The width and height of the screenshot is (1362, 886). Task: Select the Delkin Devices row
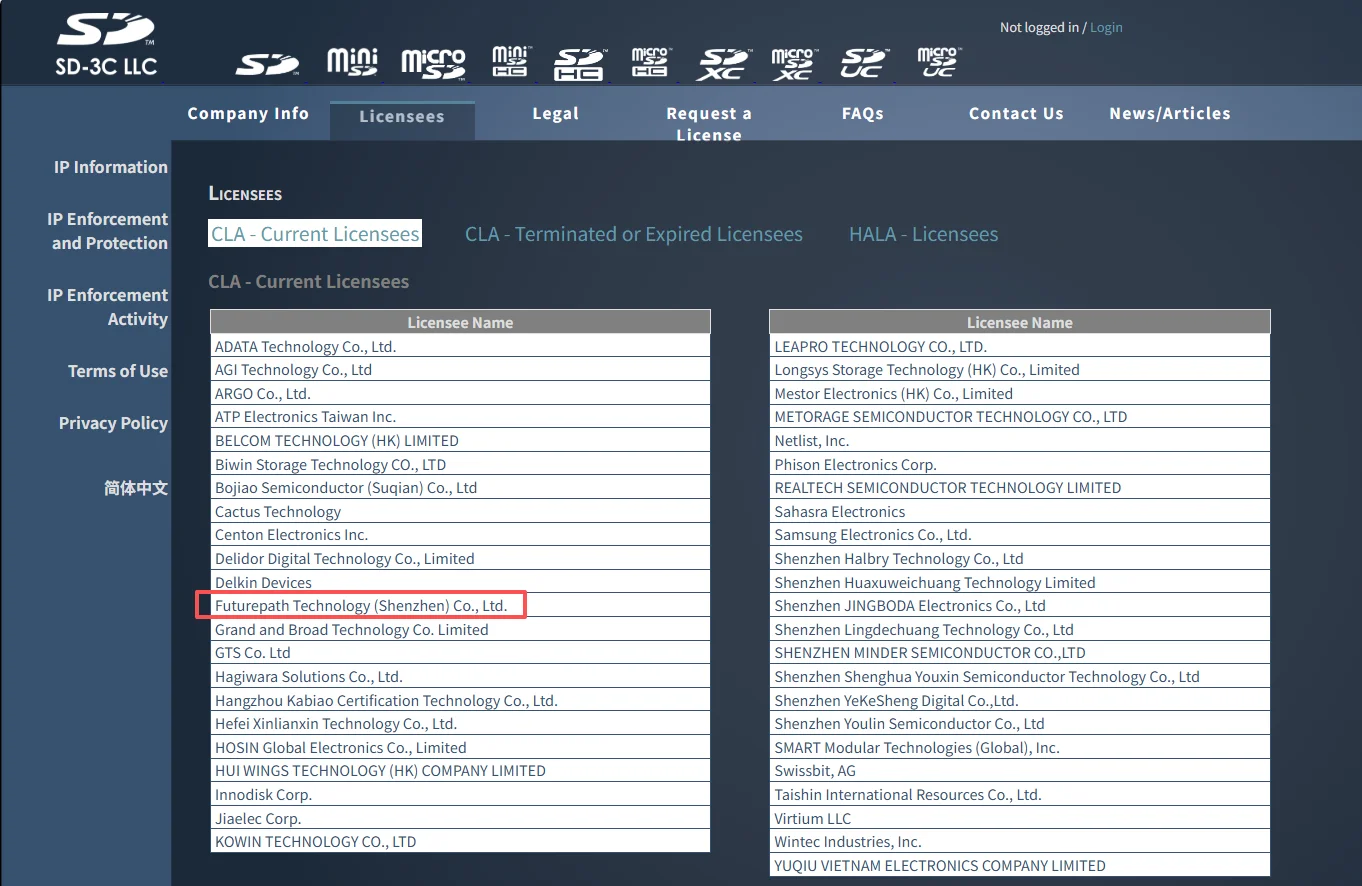(x=460, y=582)
